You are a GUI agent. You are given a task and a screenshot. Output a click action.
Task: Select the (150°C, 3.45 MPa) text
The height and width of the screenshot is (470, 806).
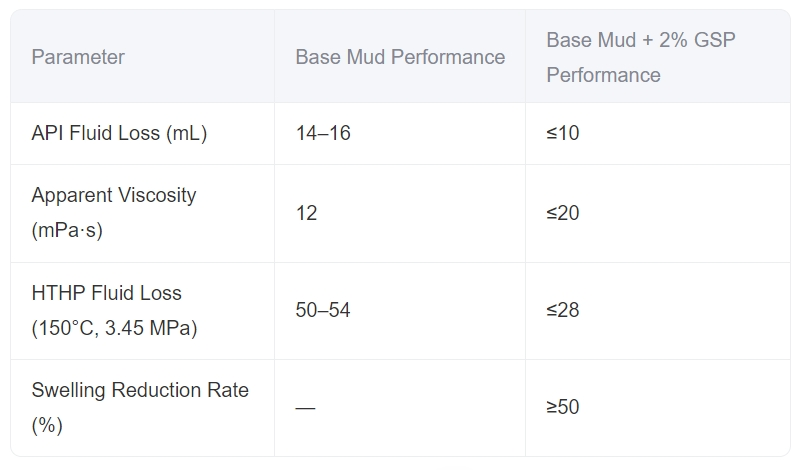click(114, 328)
